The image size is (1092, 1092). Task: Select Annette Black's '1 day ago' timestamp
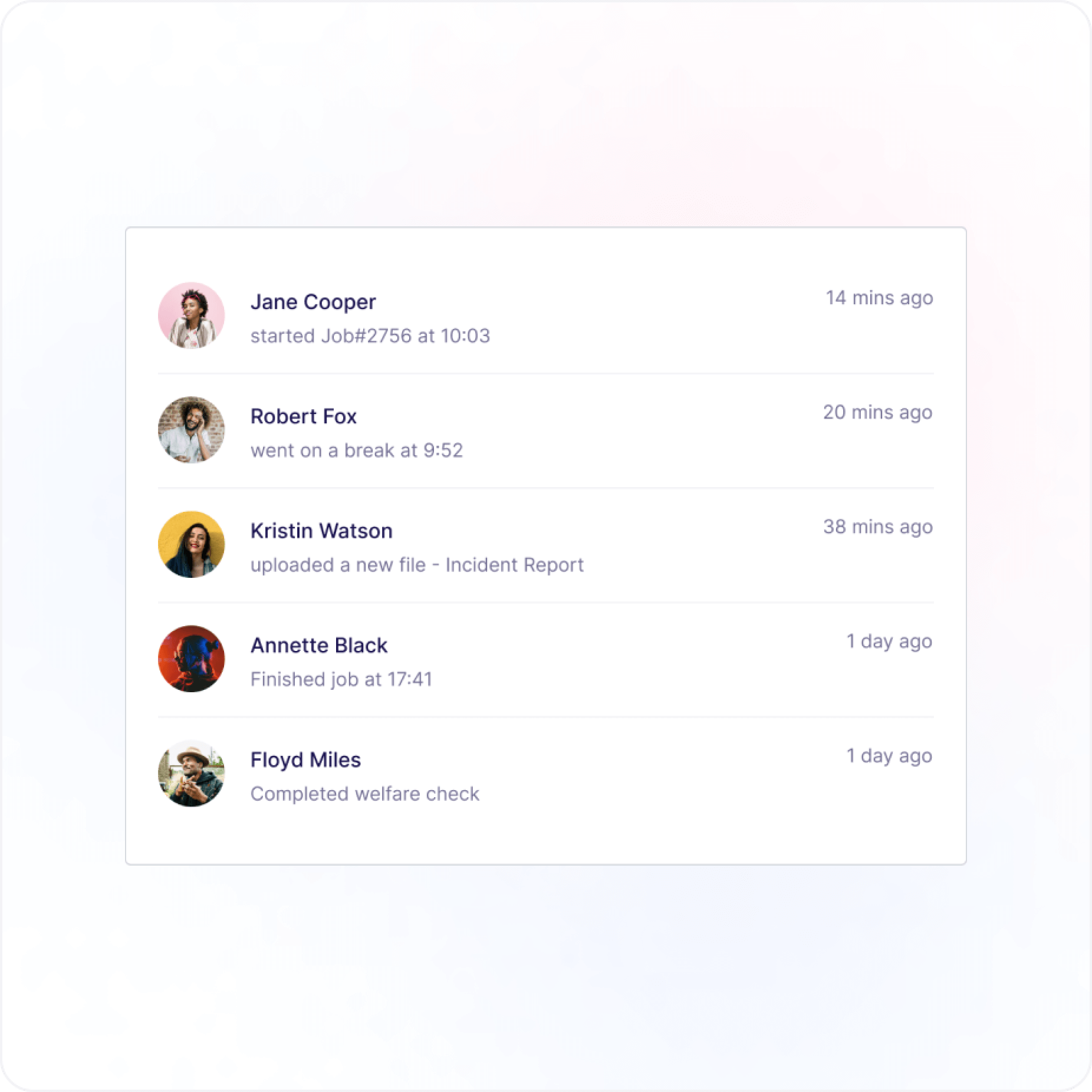(x=889, y=642)
